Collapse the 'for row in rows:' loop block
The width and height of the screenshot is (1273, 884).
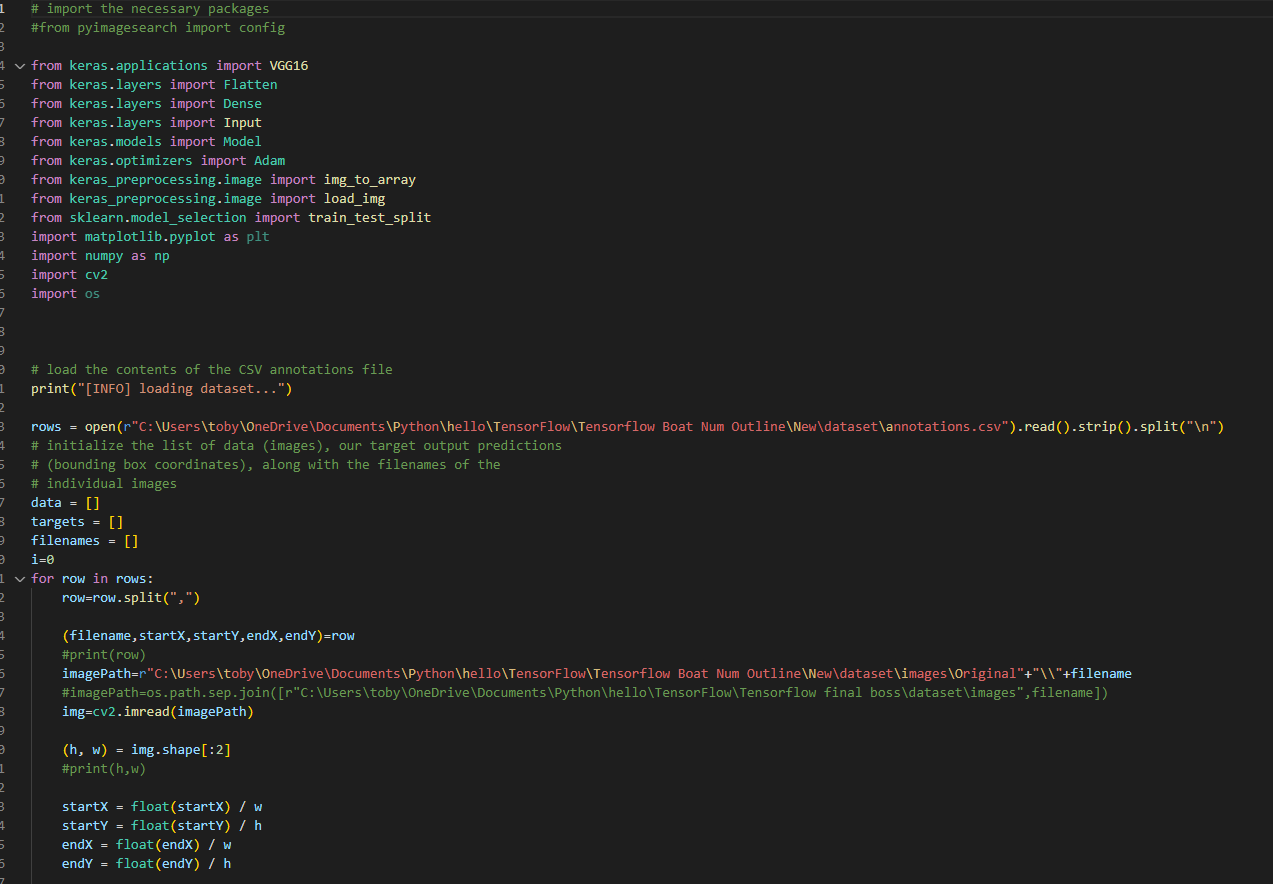(19, 579)
